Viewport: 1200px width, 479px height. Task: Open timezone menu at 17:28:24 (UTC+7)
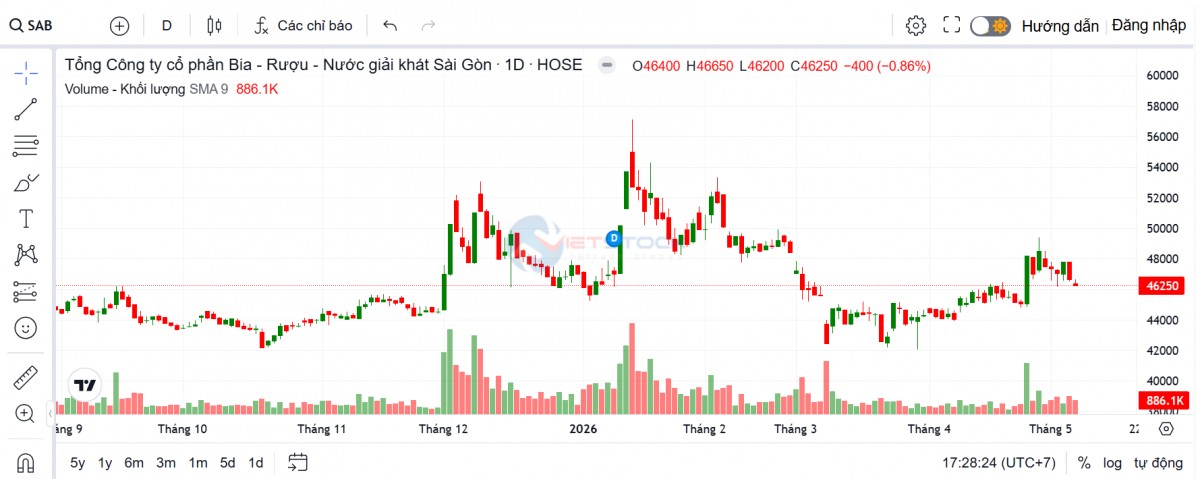coord(998,463)
